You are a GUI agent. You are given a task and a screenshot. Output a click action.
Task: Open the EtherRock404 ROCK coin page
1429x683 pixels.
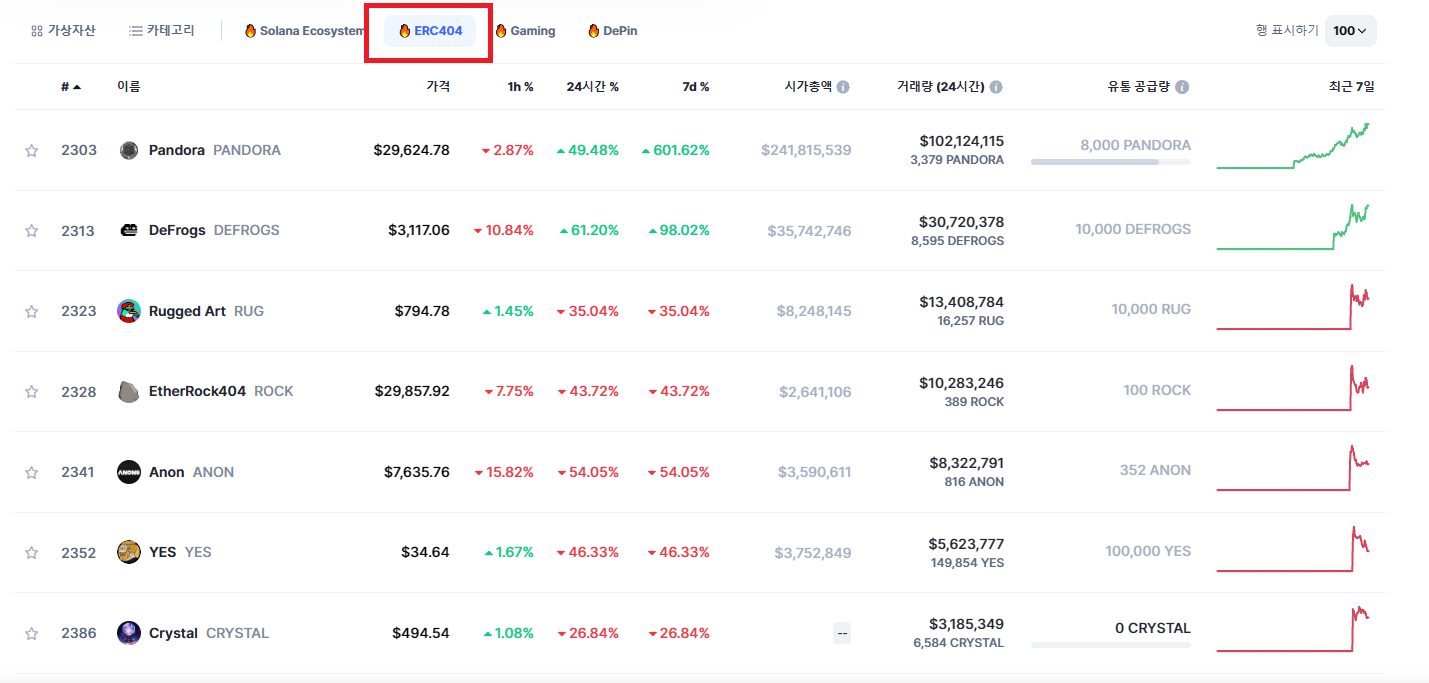221,391
